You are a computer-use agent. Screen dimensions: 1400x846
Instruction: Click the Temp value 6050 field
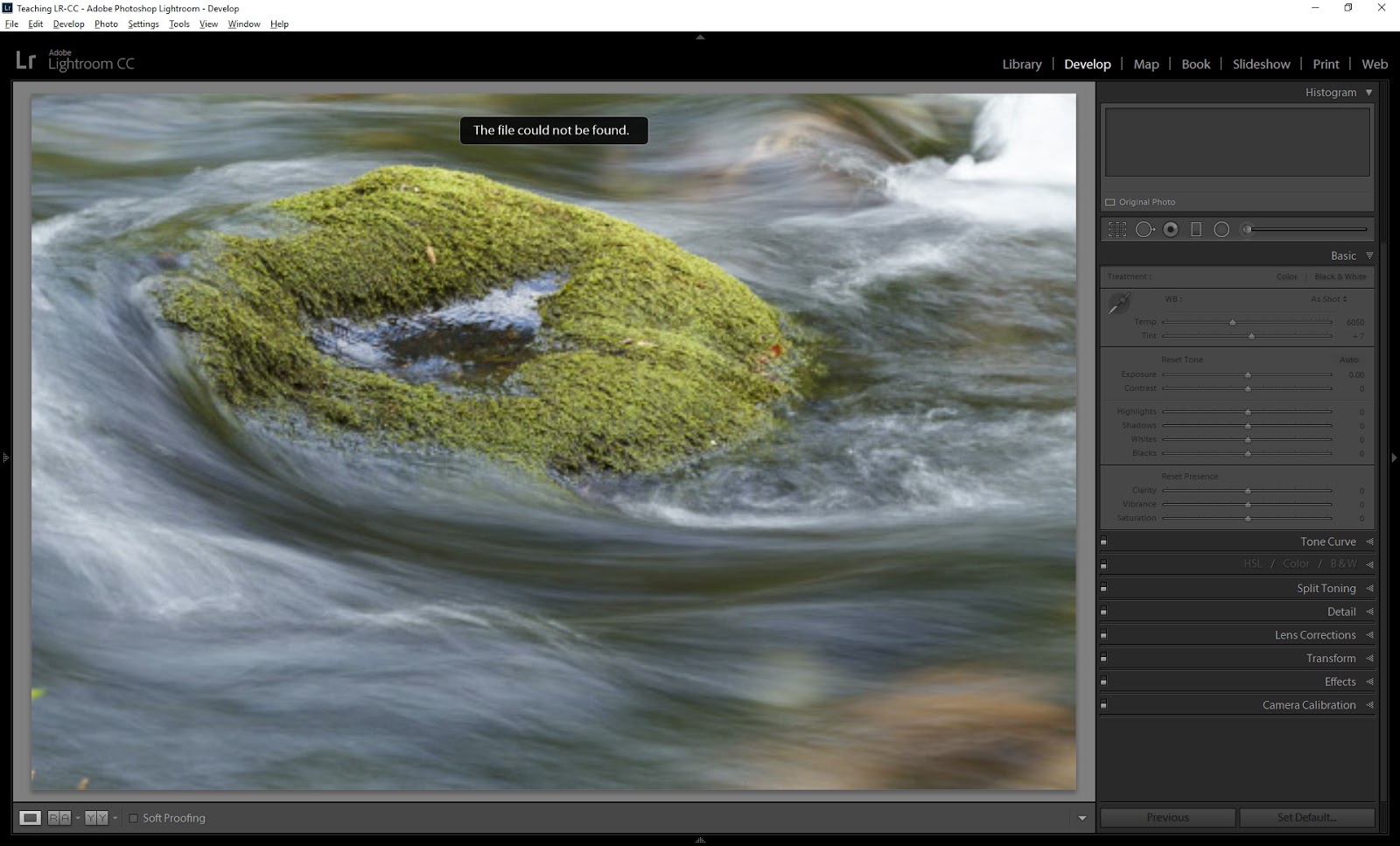1354,322
